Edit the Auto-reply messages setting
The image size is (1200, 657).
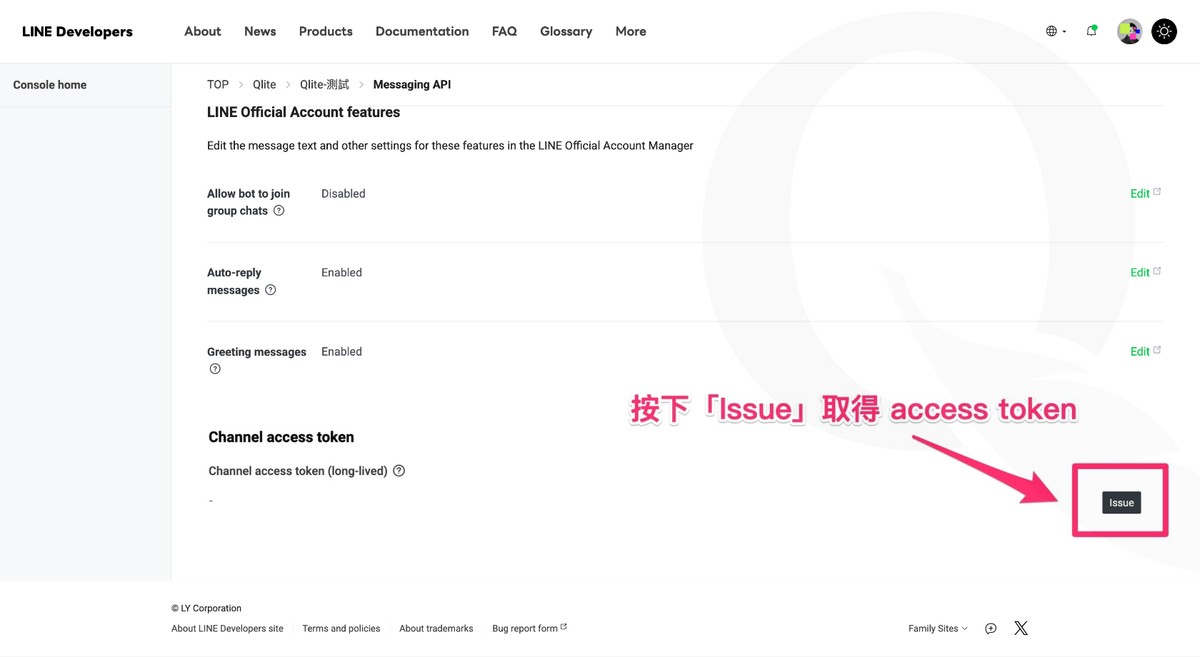pyautogui.click(x=1145, y=272)
